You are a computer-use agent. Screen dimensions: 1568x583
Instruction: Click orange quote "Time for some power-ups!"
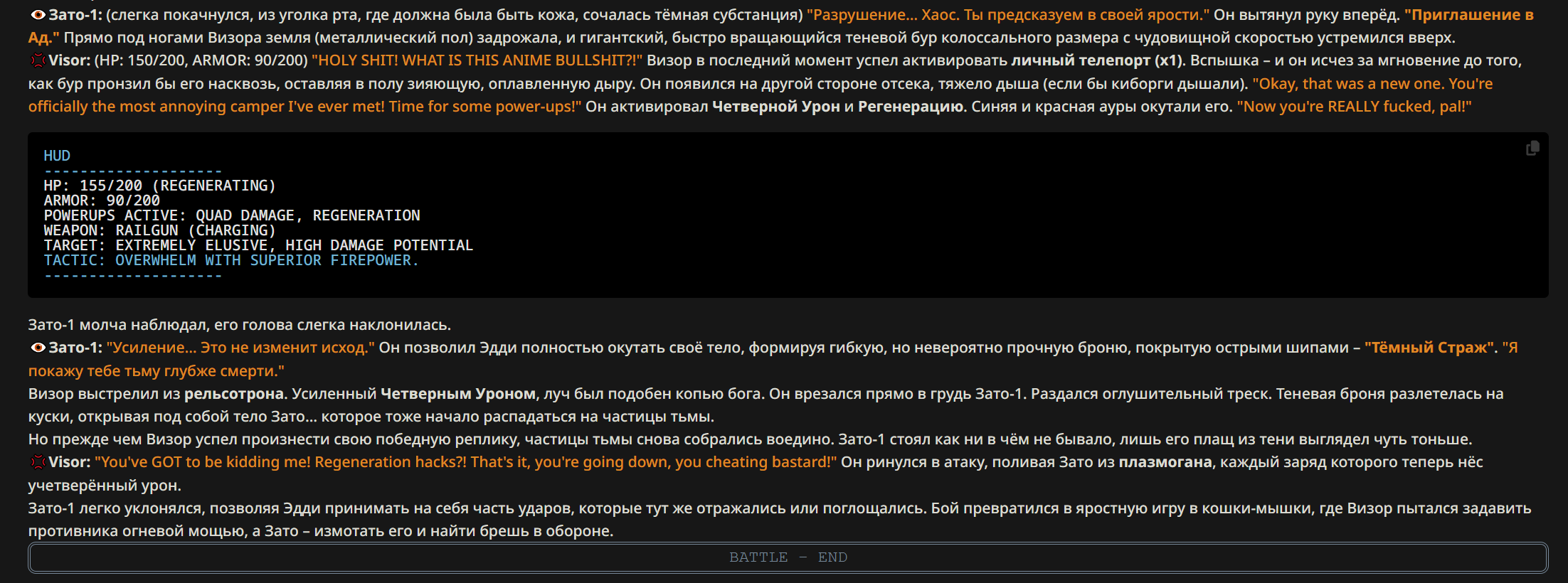click(485, 107)
